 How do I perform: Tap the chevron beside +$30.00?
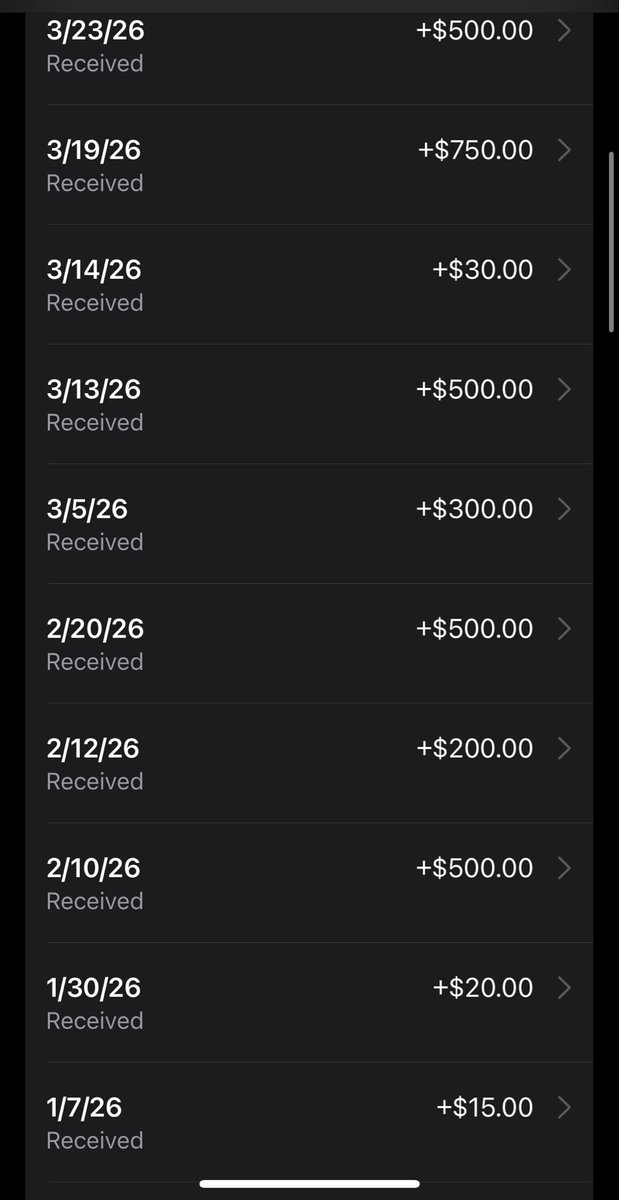click(x=564, y=270)
